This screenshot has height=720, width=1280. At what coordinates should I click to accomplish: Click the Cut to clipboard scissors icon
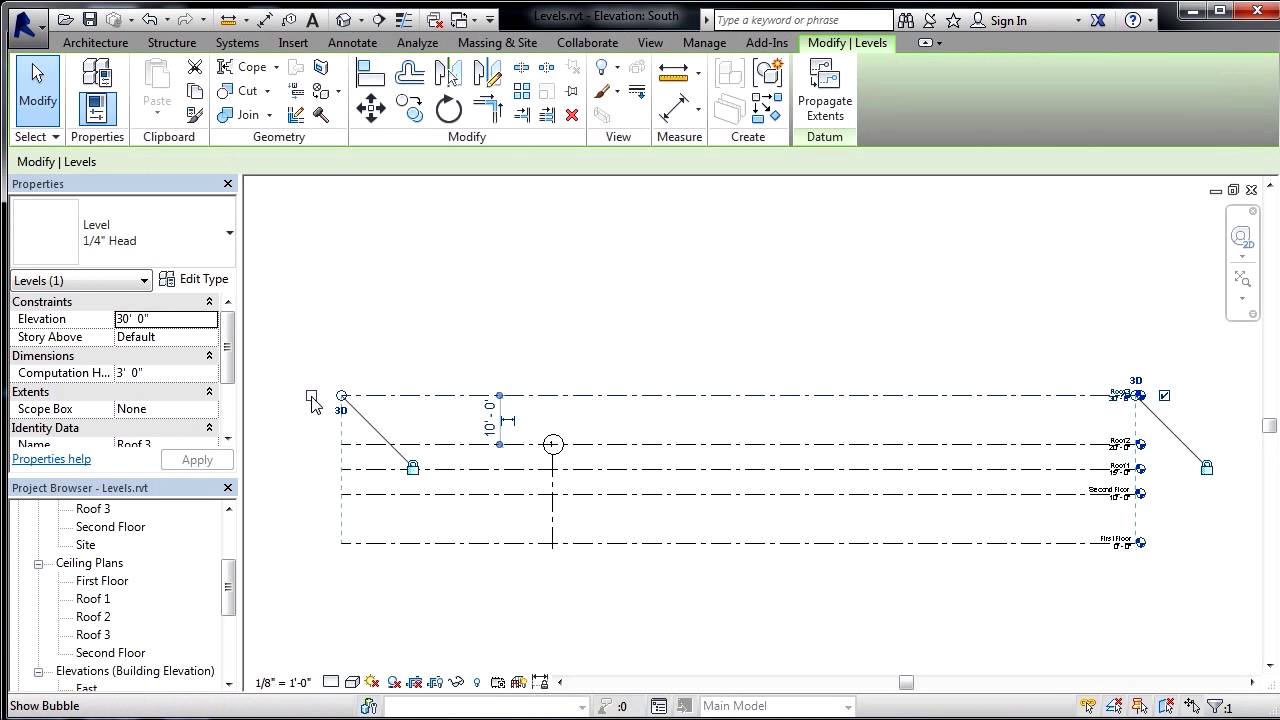pos(195,67)
